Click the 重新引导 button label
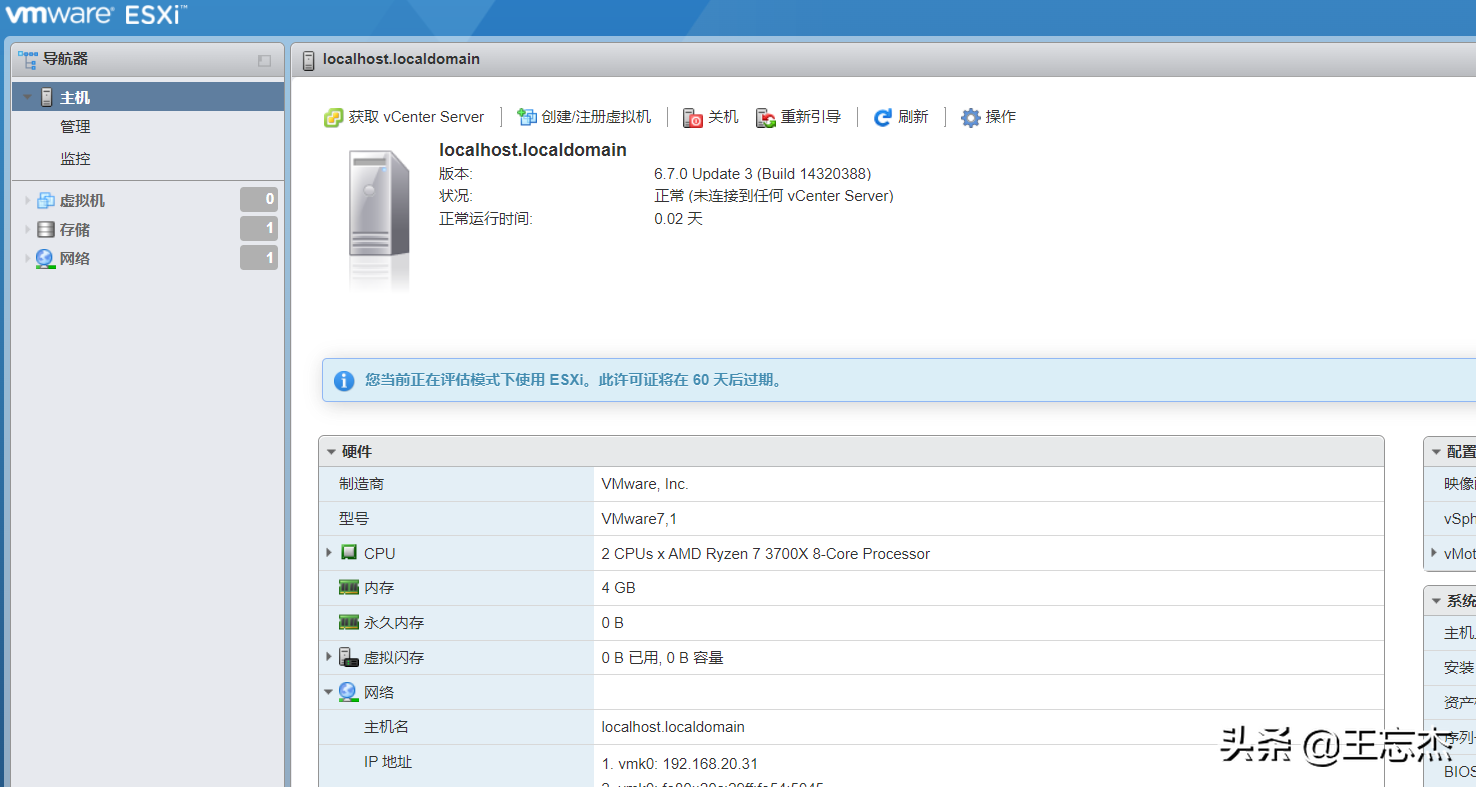Image resolution: width=1476 pixels, height=787 pixels. pos(811,117)
